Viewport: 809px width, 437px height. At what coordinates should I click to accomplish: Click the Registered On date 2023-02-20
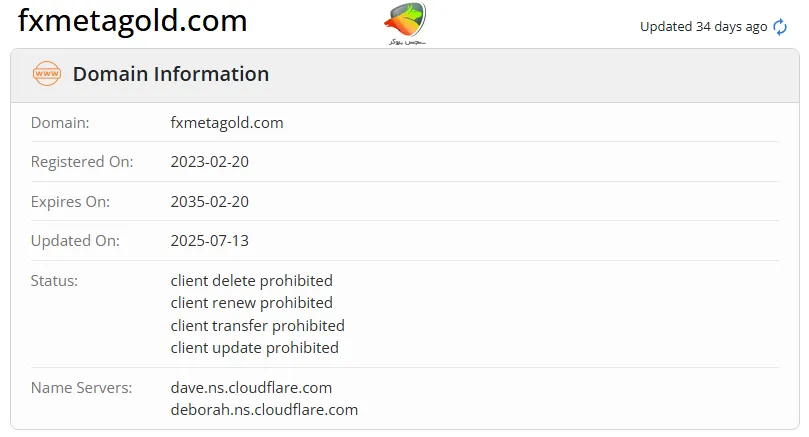(210, 162)
